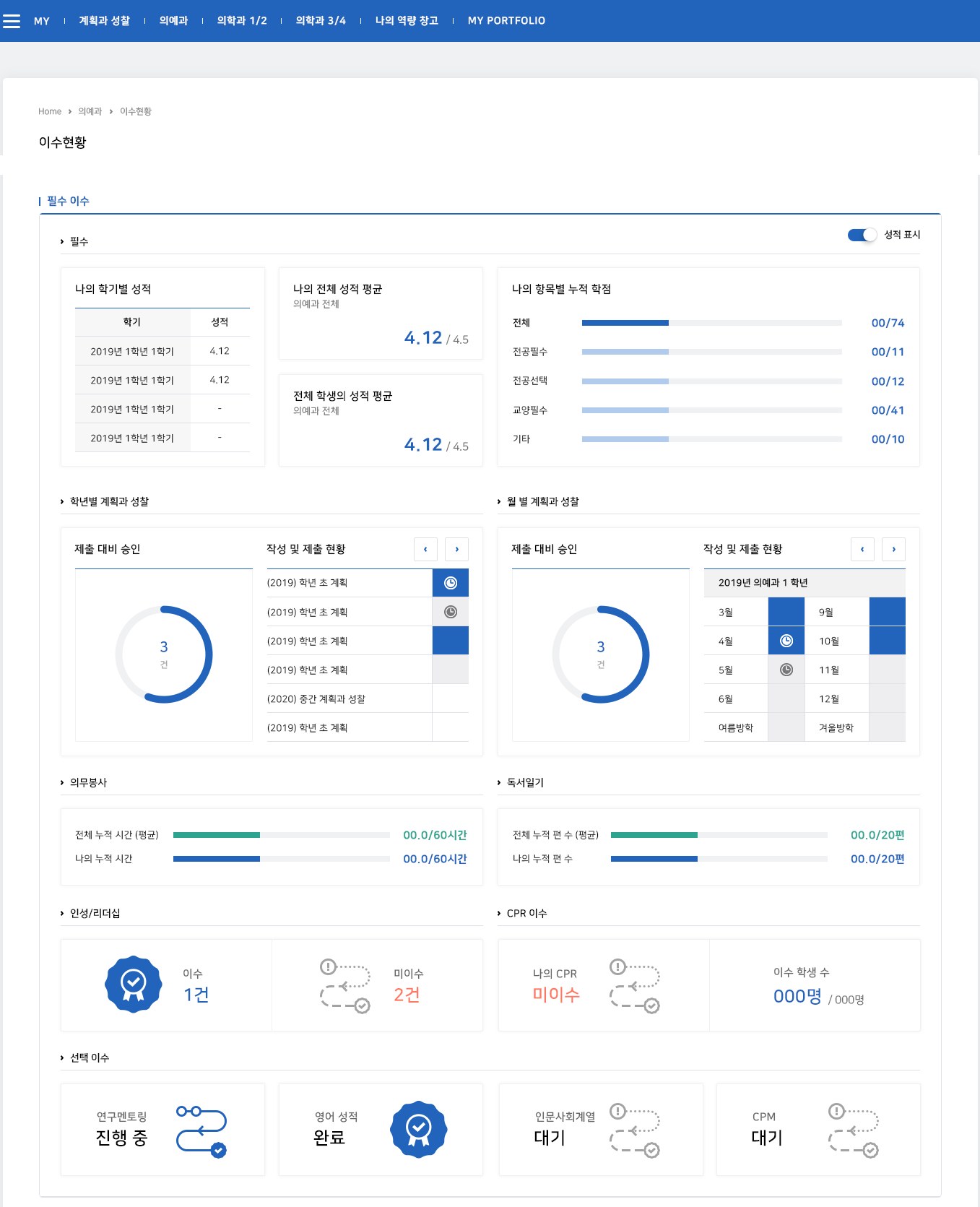Open the 의학과 3/4 menu
Screen dimensions: 980x1207
coord(321,21)
